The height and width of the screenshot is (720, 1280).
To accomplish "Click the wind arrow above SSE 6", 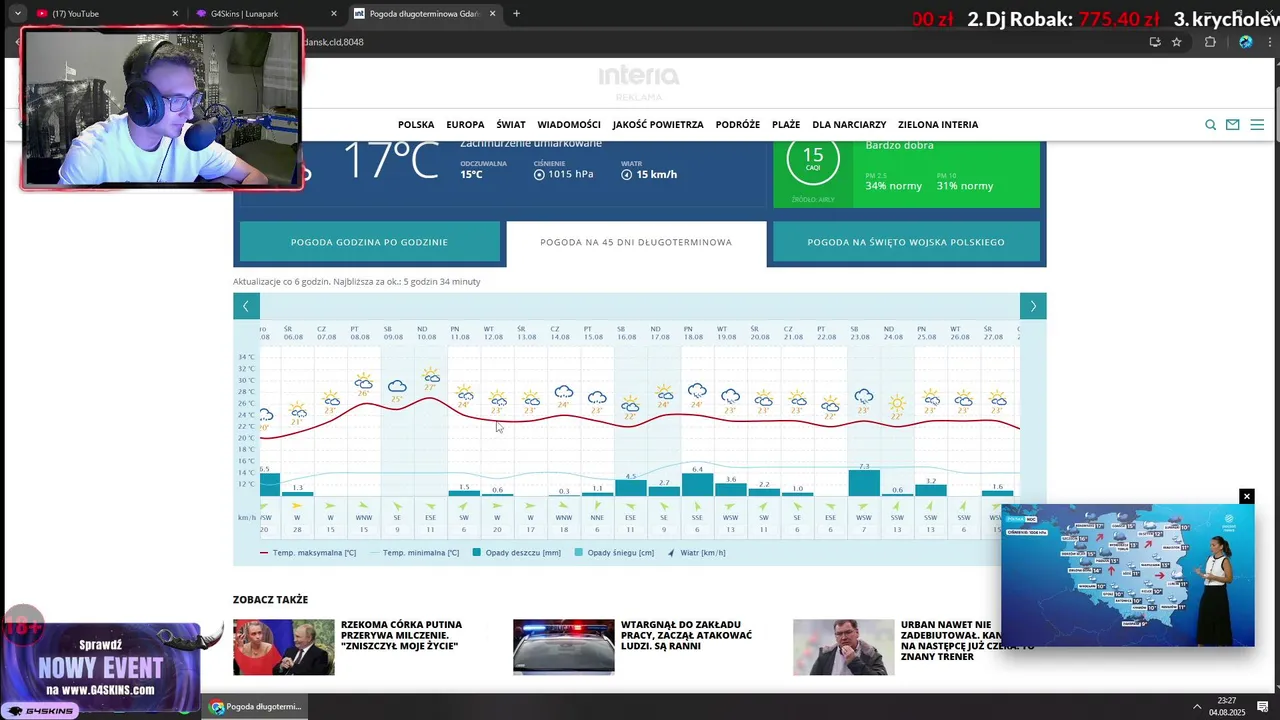I will pyautogui.click(x=697, y=506).
